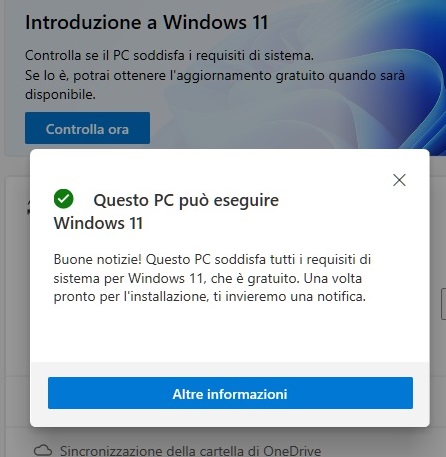Click the word "disponibile." under the heading
Image resolution: width=446 pixels, height=457 pixels.
point(60,94)
